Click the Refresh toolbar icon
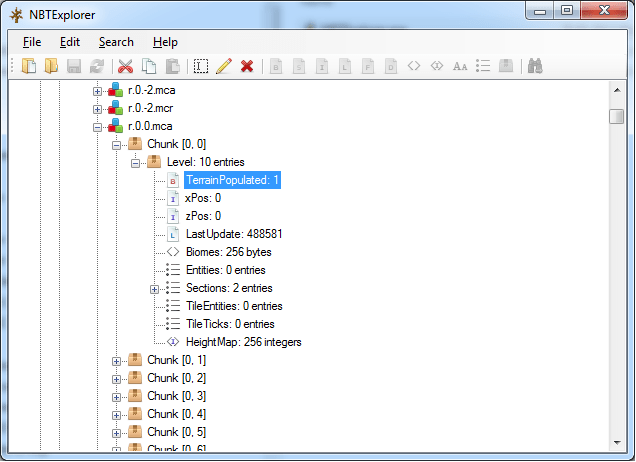Screen dimensions: 636x462 coord(97,66)
